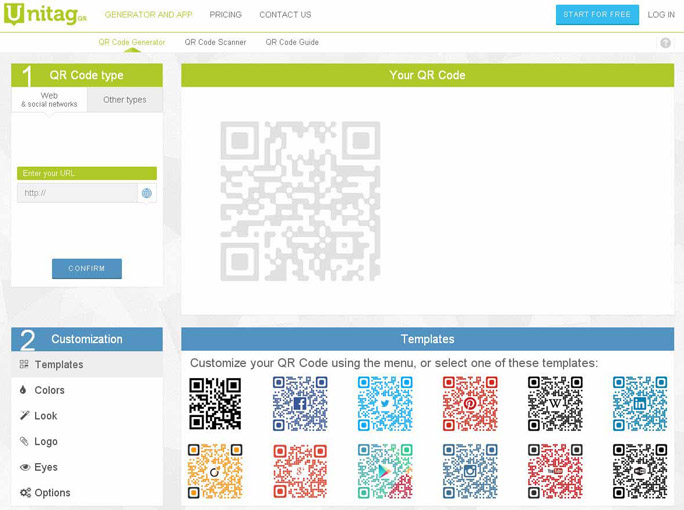This screenshot has width=684, height=510.
Task: Open the Templates customization section
Action: 87,364
